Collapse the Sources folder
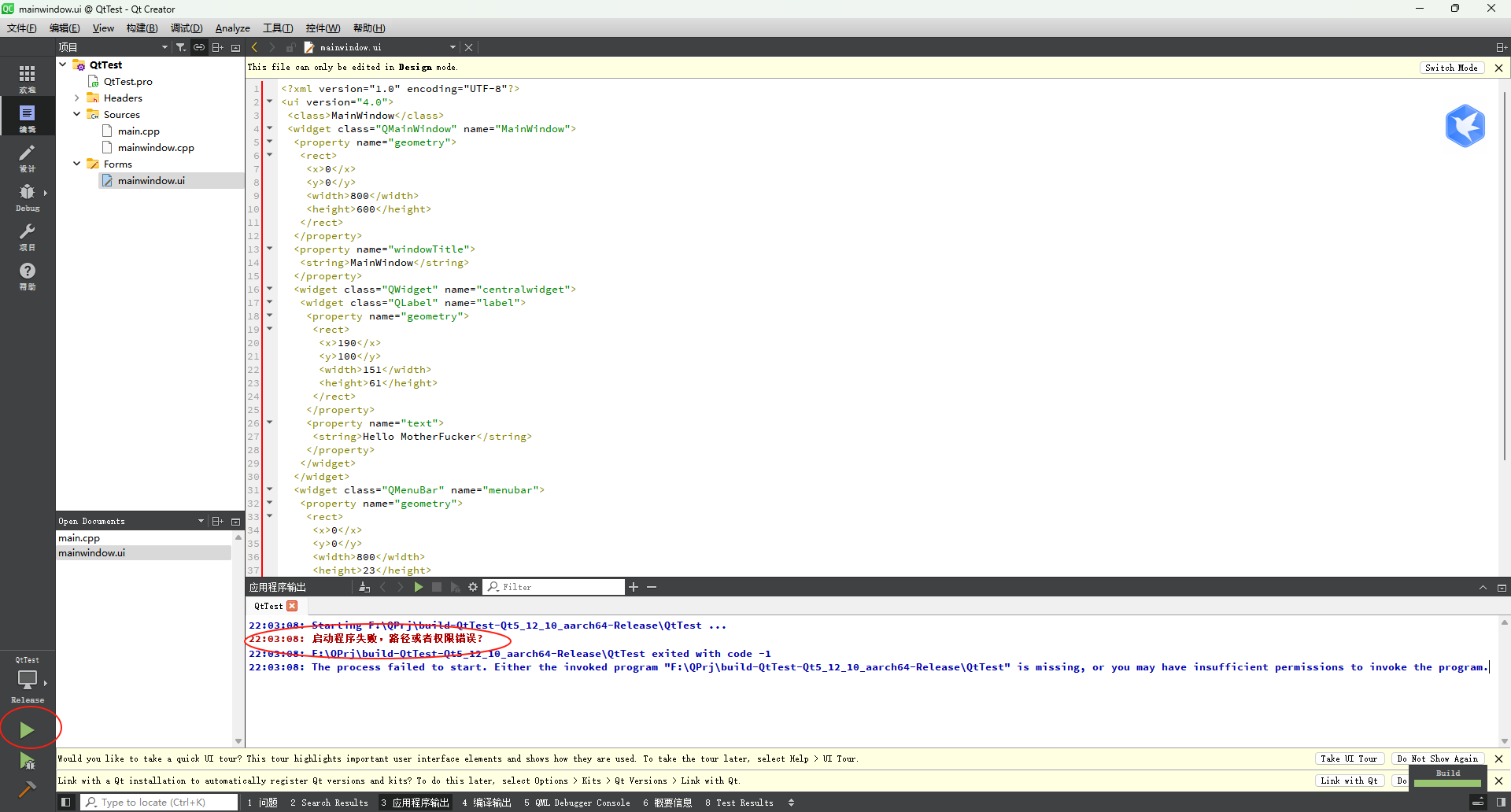This screenshot has height=812, width=1511. pyautogui.click(x=77, y=114)
